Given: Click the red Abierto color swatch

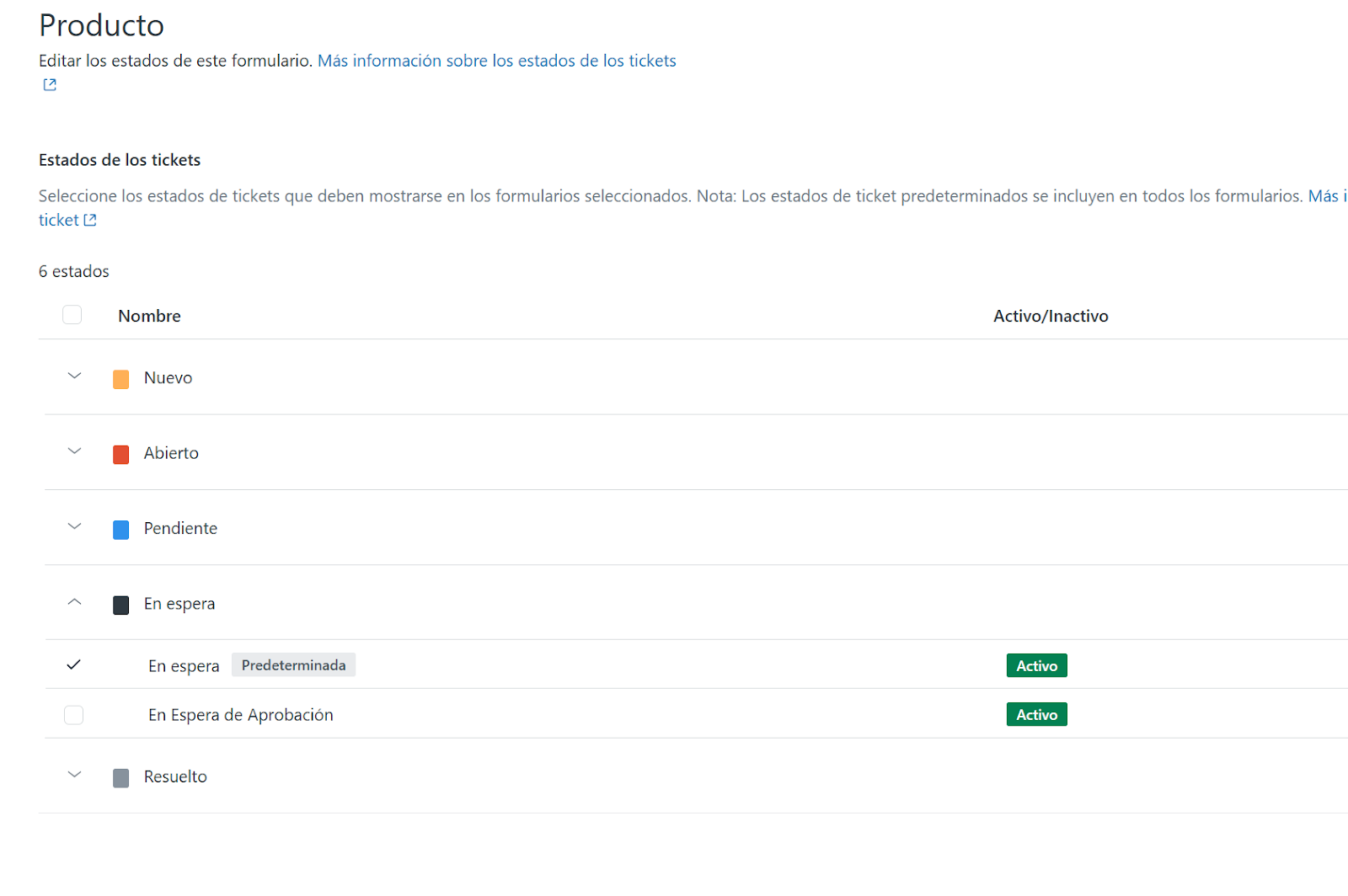Looking at the screenshot, I should [x=121, y=455].
